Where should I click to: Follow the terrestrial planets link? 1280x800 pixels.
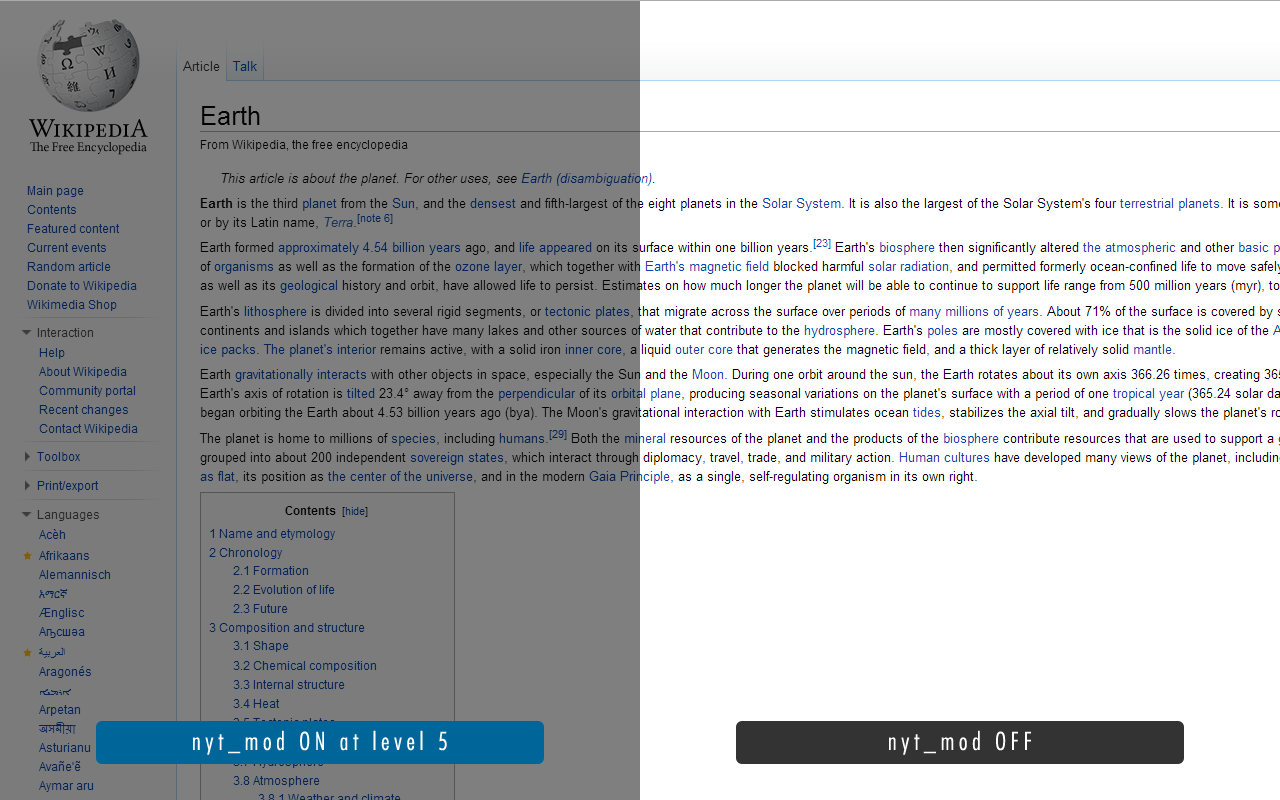click(1170, 204)
